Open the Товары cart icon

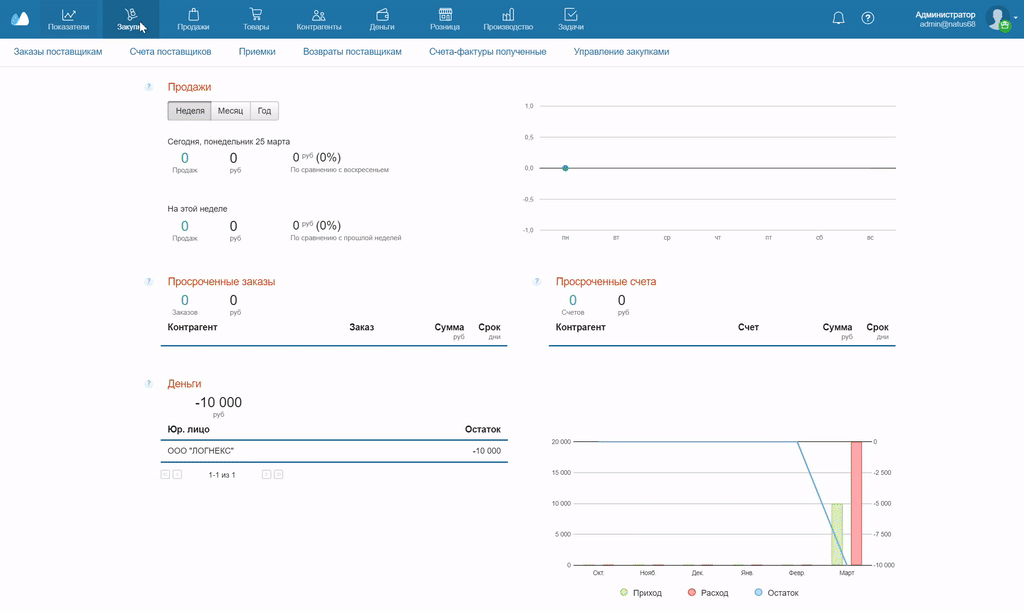tap(256, 16)
